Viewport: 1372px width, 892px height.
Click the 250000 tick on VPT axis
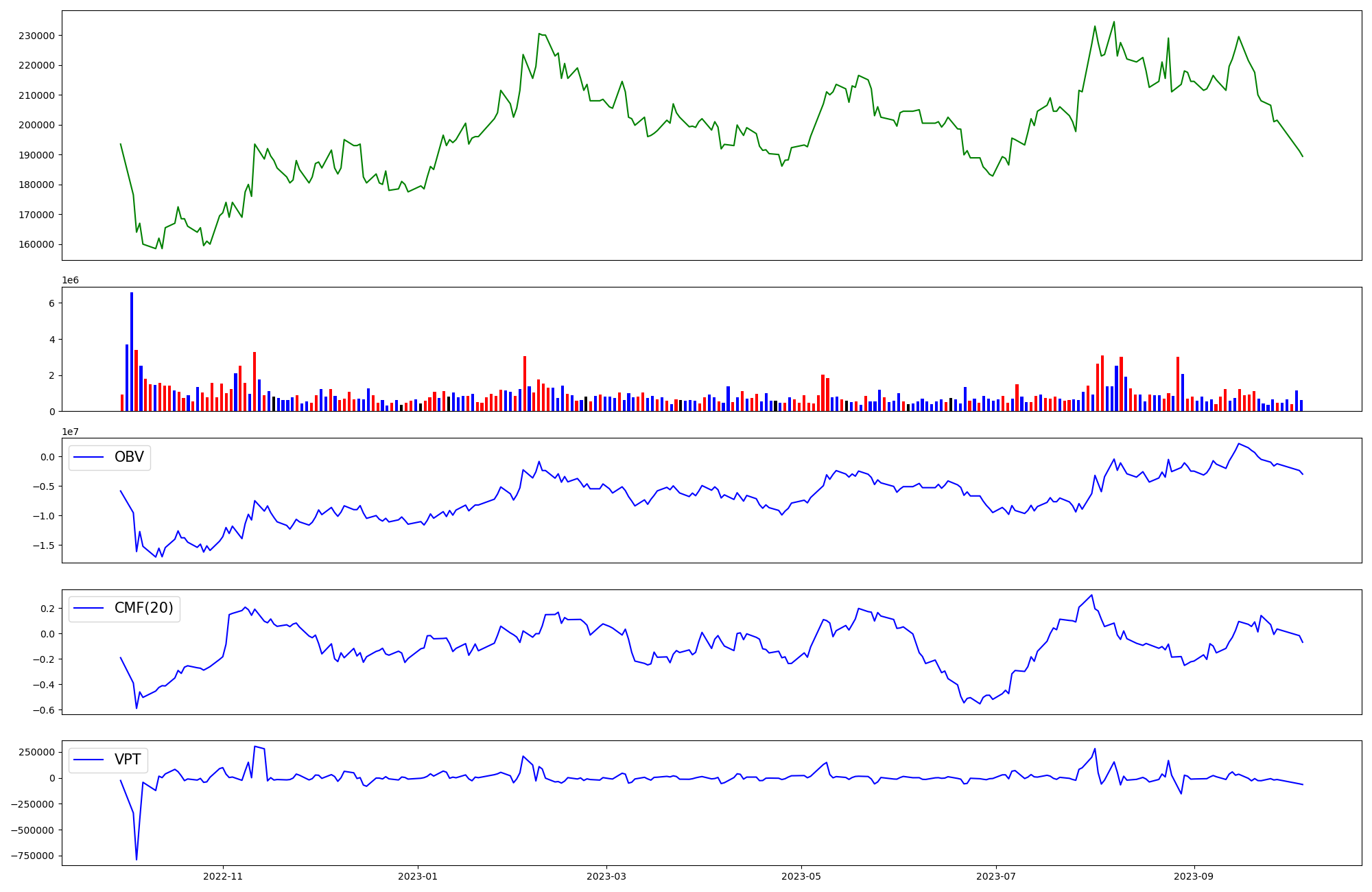38,752
